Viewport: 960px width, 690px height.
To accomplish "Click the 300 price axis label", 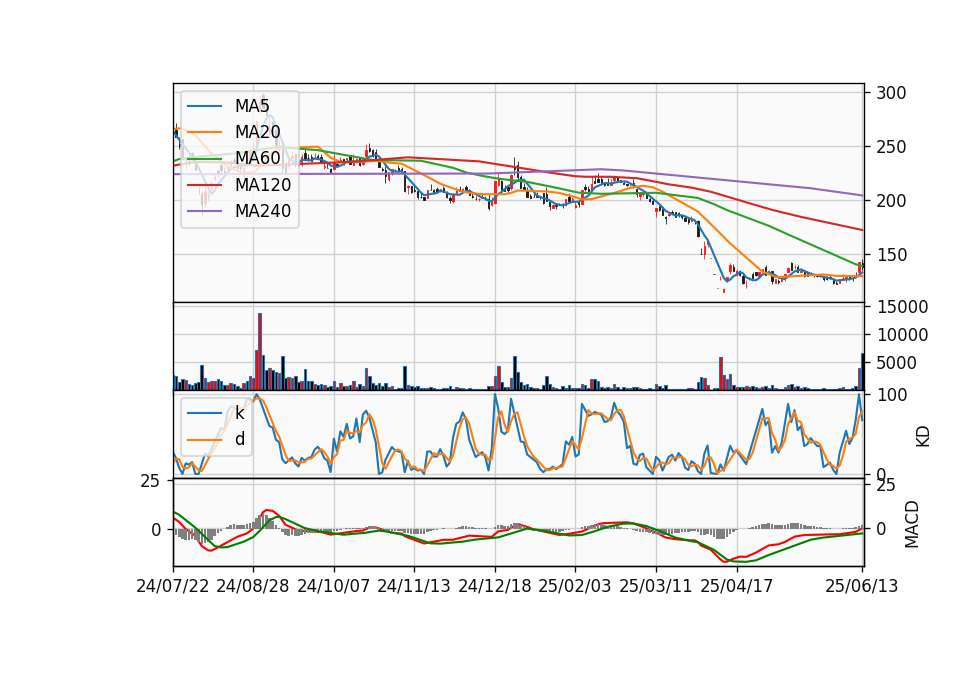I will tap(891, 93).
